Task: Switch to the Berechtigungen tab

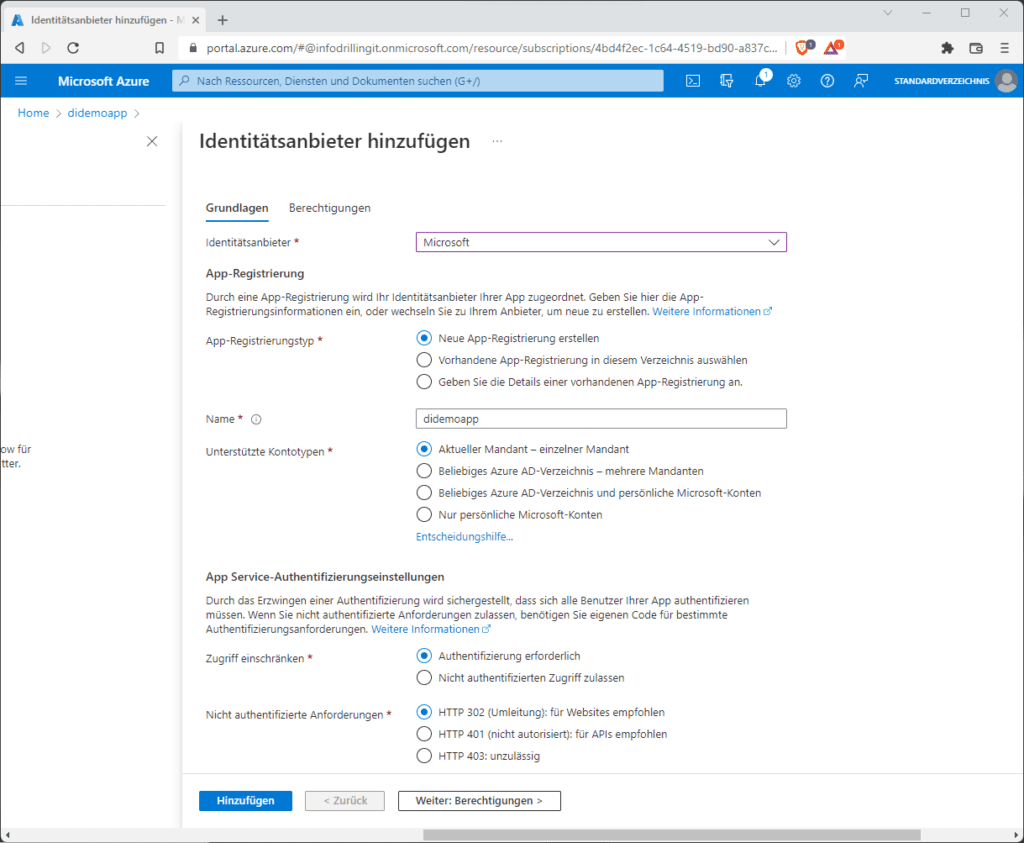Action: tap(330, 208)
